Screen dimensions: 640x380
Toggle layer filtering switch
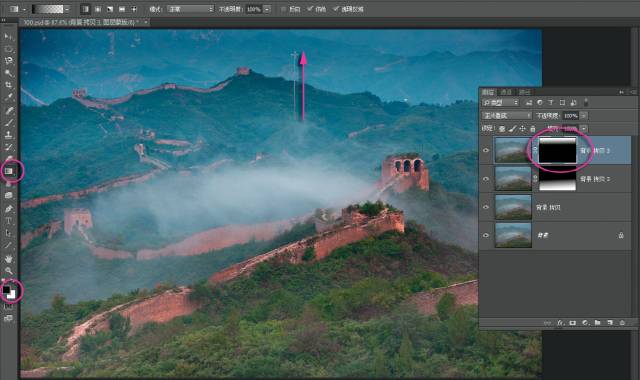586,102
